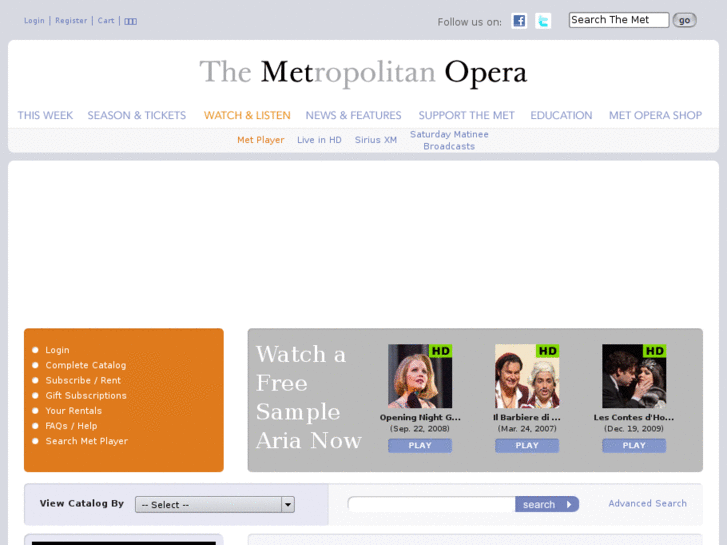The image size is (727, 545).
Task: Go to The Metropolitan Opera logo home
Action: coord(363,72)
